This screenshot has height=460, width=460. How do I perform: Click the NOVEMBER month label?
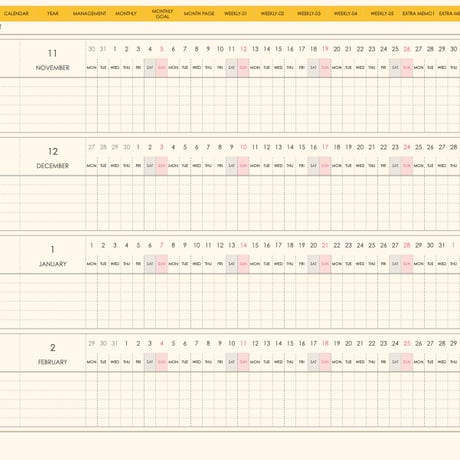(53, 68)
